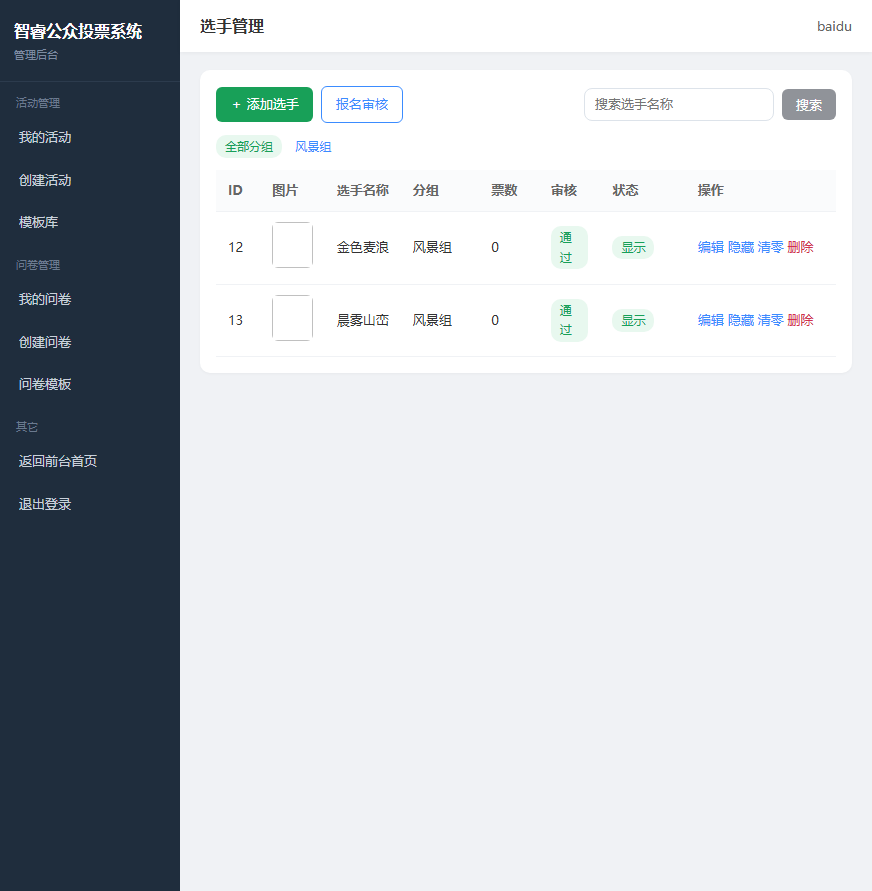Screen dimensions: 872x891
Task: Click the 智睿公众投票系统 site title
Action: [78, 31]
